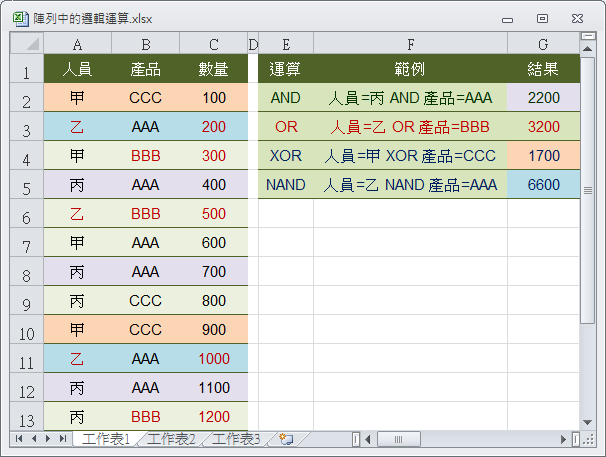Select BBB product cell in row 4
The height and width of the screenshot is (457, 606).
pos(145,155)
